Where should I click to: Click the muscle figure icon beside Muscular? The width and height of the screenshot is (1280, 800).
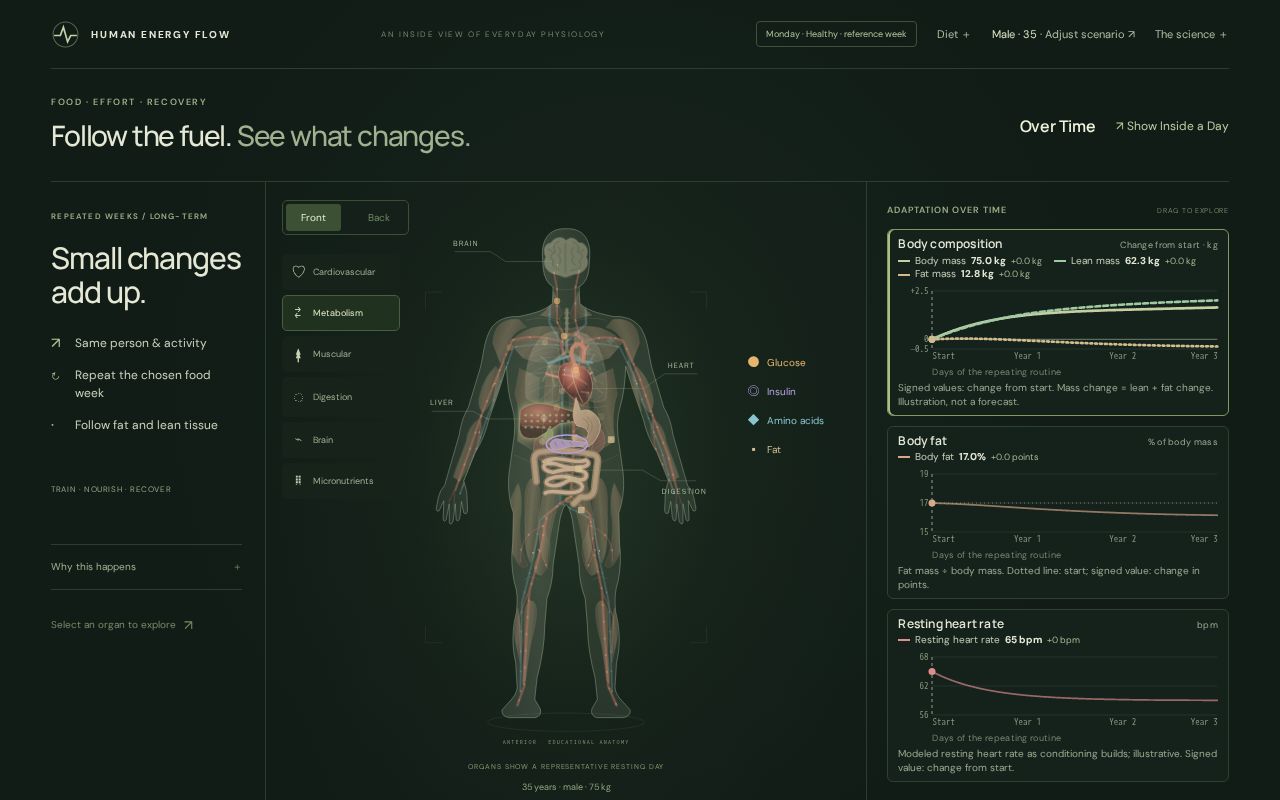[298, 354]
